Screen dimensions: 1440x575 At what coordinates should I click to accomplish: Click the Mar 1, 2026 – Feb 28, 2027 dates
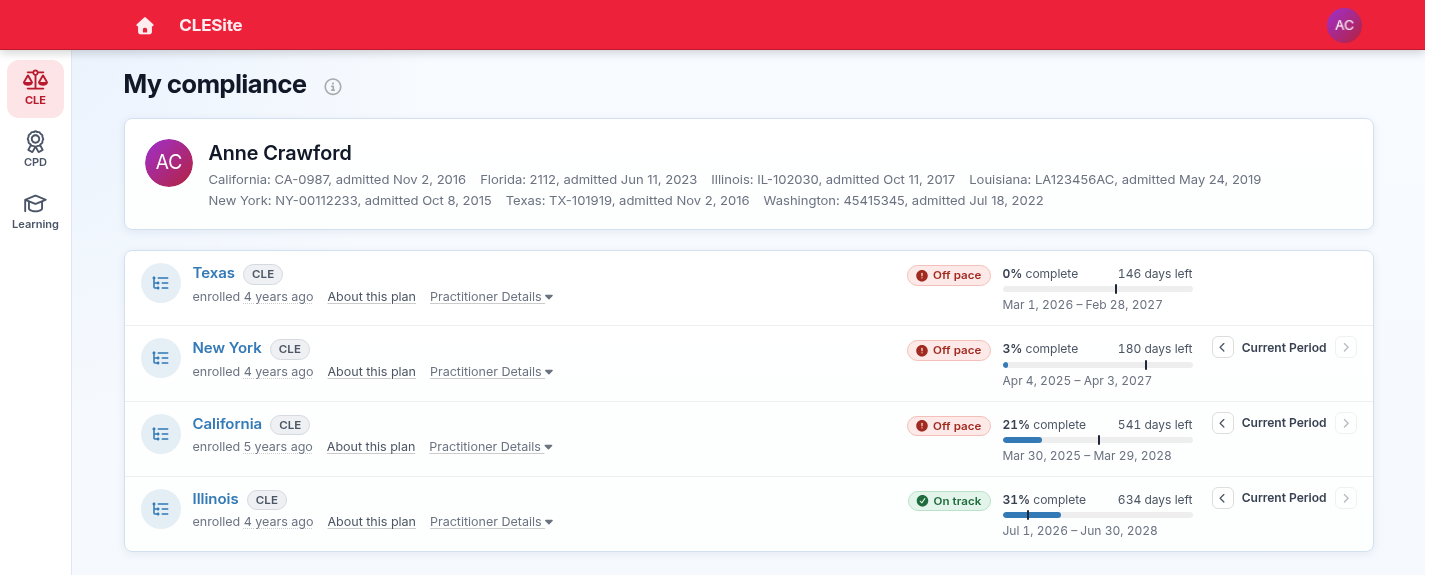pos(1083,305)
